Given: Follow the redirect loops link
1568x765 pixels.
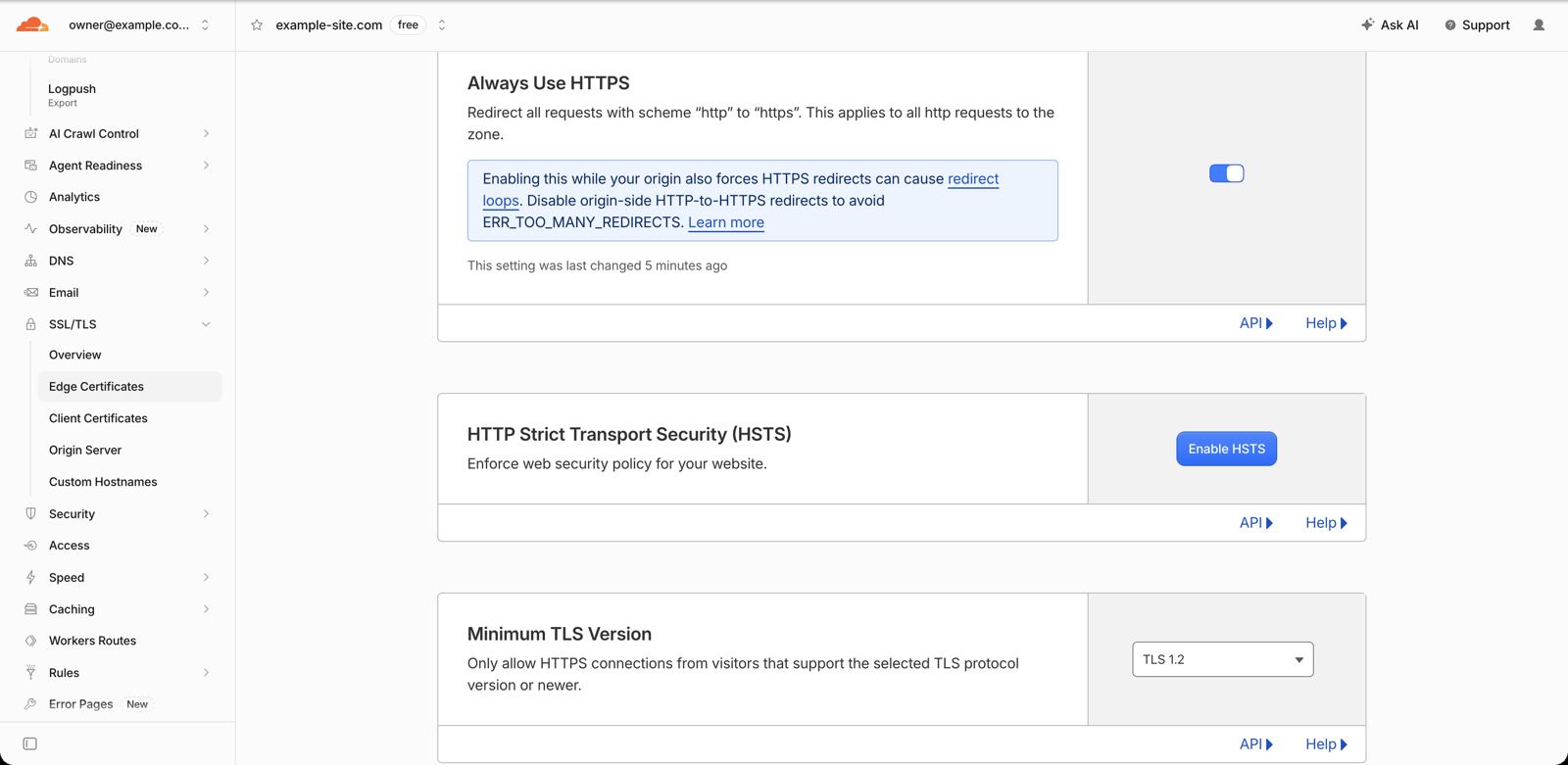Looking at the screenshot, I should click(973, 178).
